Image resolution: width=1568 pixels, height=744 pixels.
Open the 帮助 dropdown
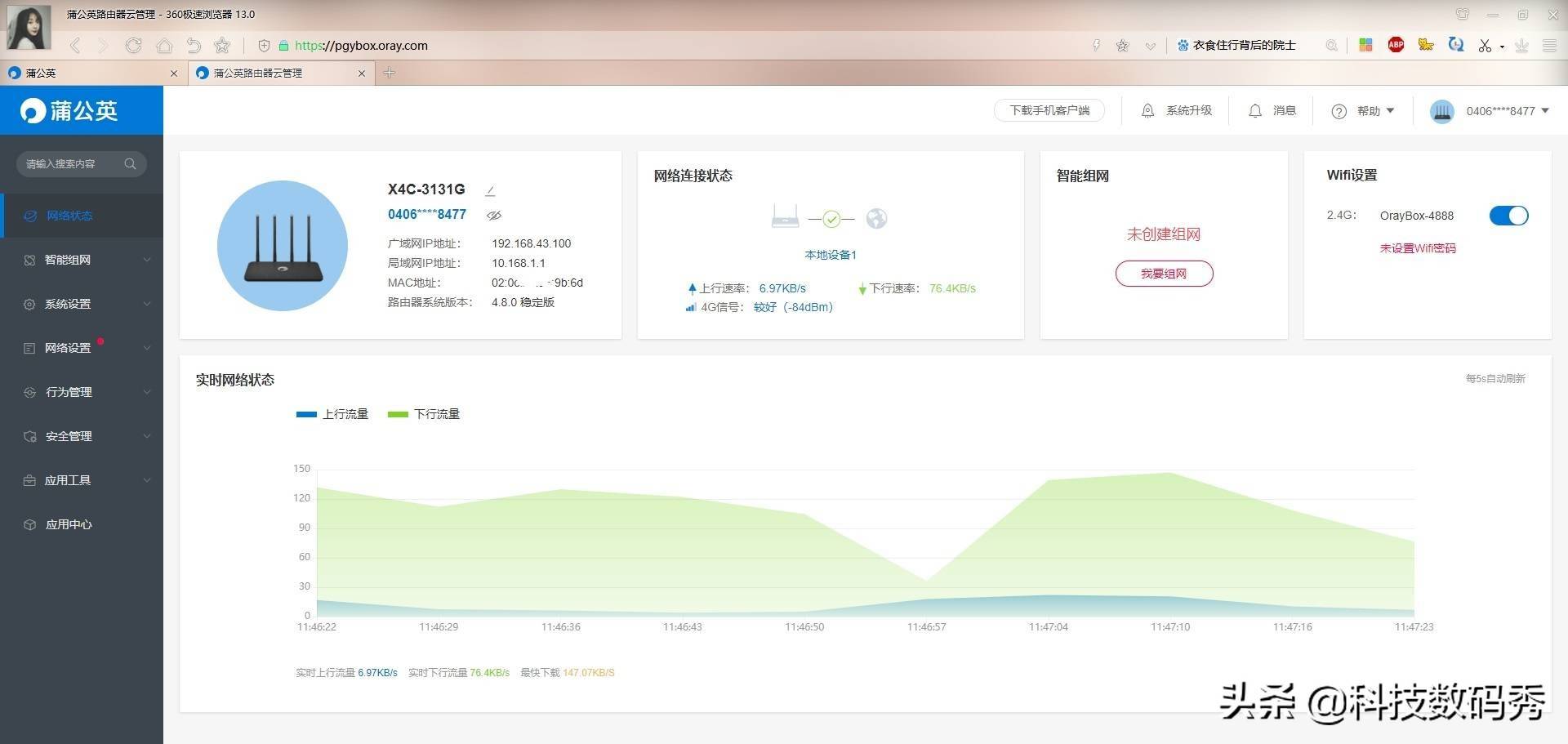1363,111
